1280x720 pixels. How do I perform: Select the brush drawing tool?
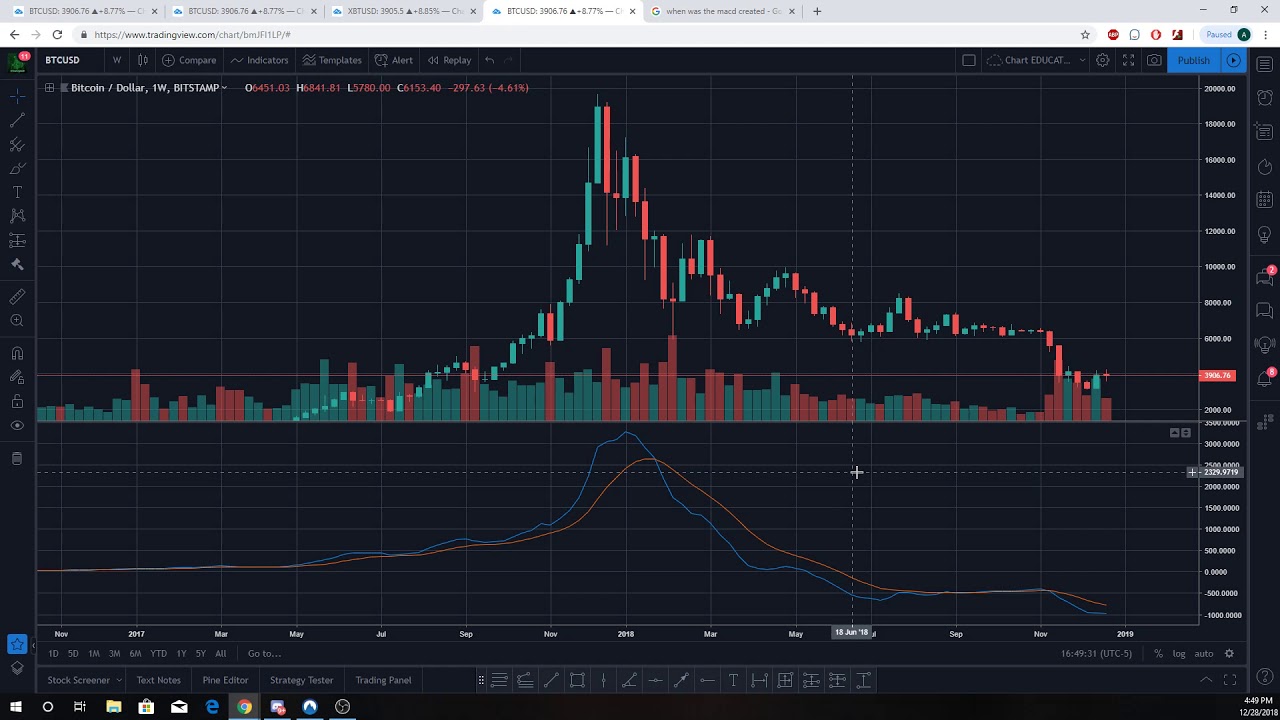tap(17, 168)
